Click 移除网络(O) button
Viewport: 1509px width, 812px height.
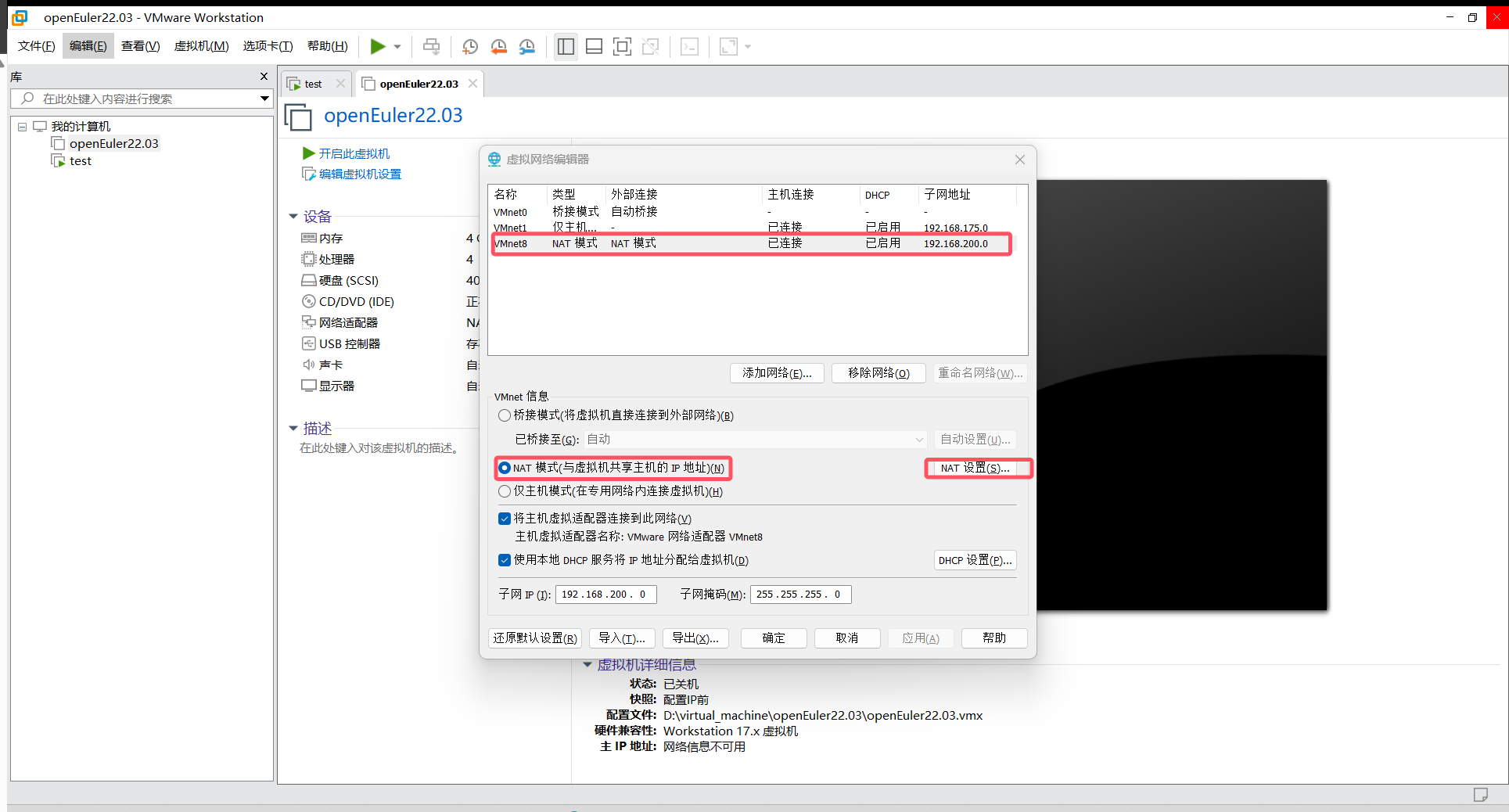click(x=878, y=373)
